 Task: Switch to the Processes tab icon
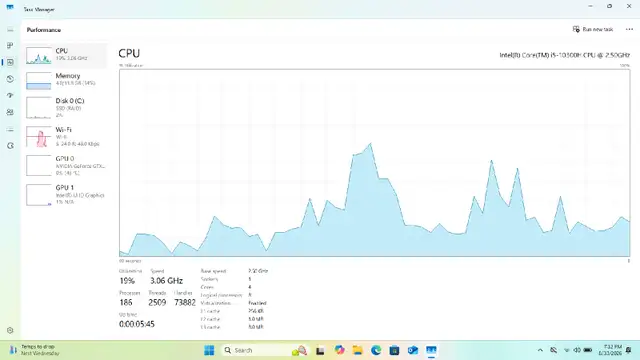pyautogui.click(x=10, y=46)
